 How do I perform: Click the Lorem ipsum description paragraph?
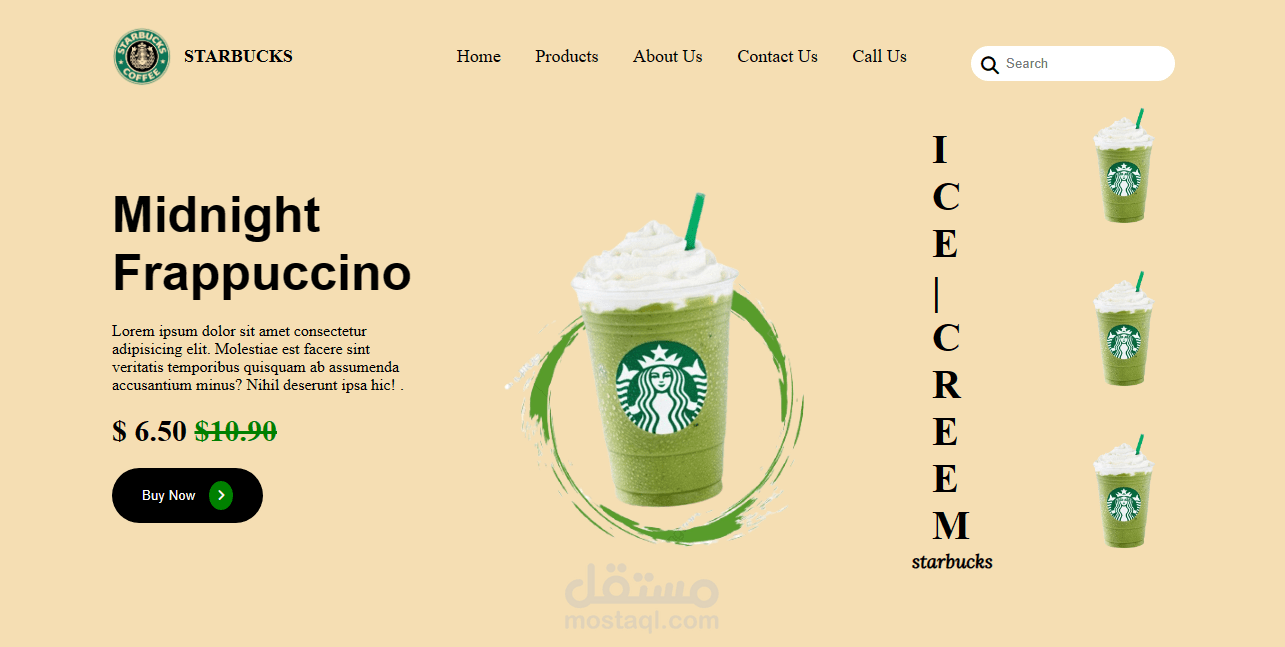point(257,358)
